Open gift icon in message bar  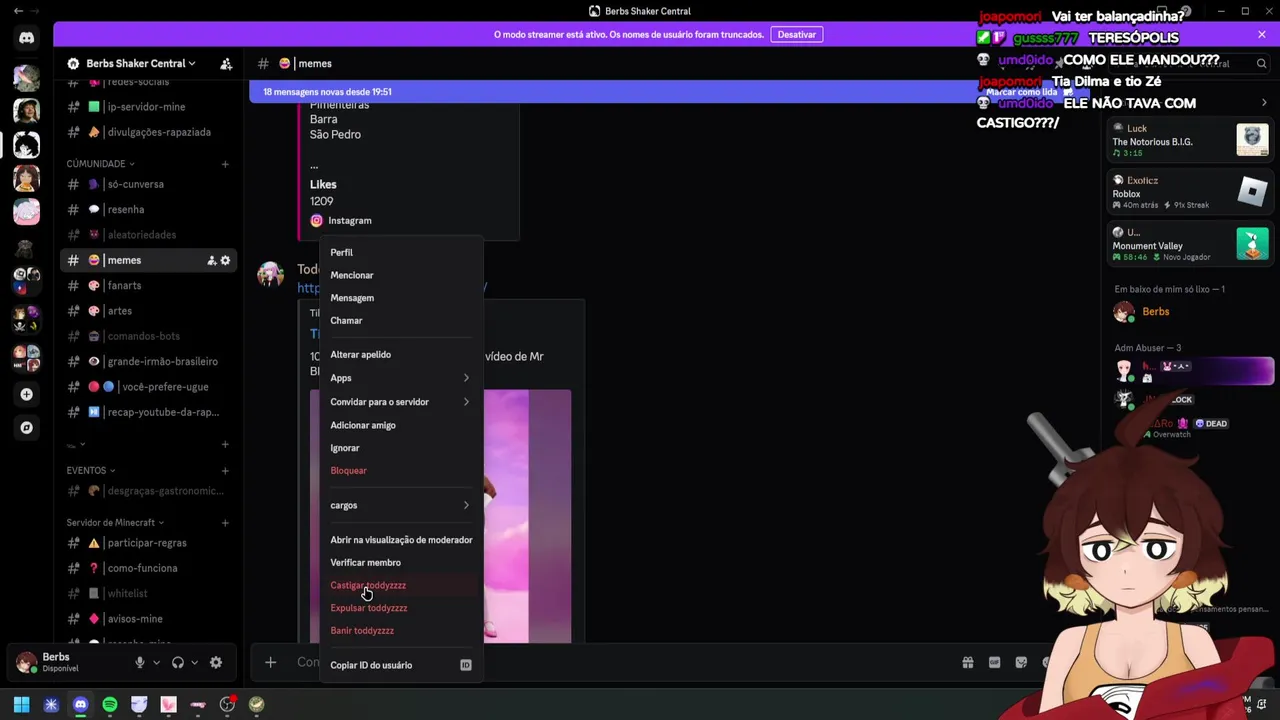pos(968,662)
